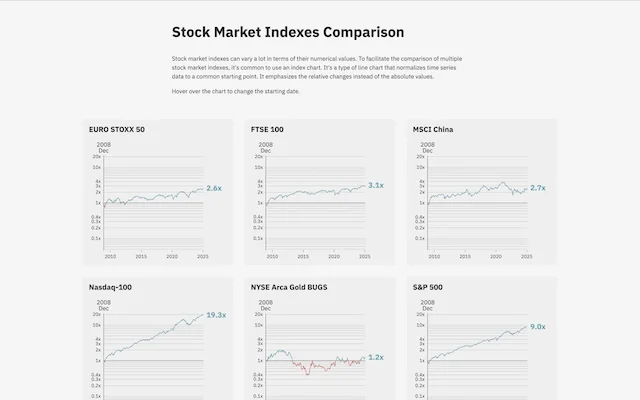Click the 2020 axis tick on FTSE 100 chart

pyautogui.click(x=334, y=256)
